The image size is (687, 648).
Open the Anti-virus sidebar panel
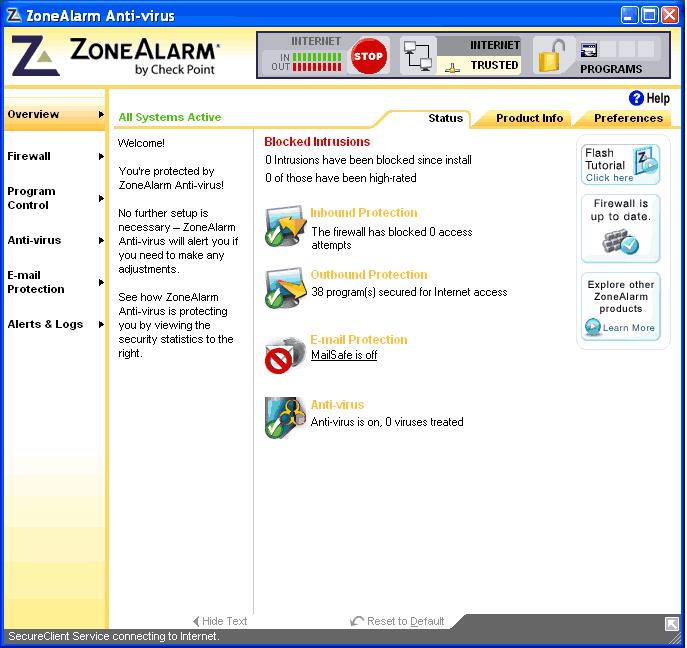[x=34, y=240]
